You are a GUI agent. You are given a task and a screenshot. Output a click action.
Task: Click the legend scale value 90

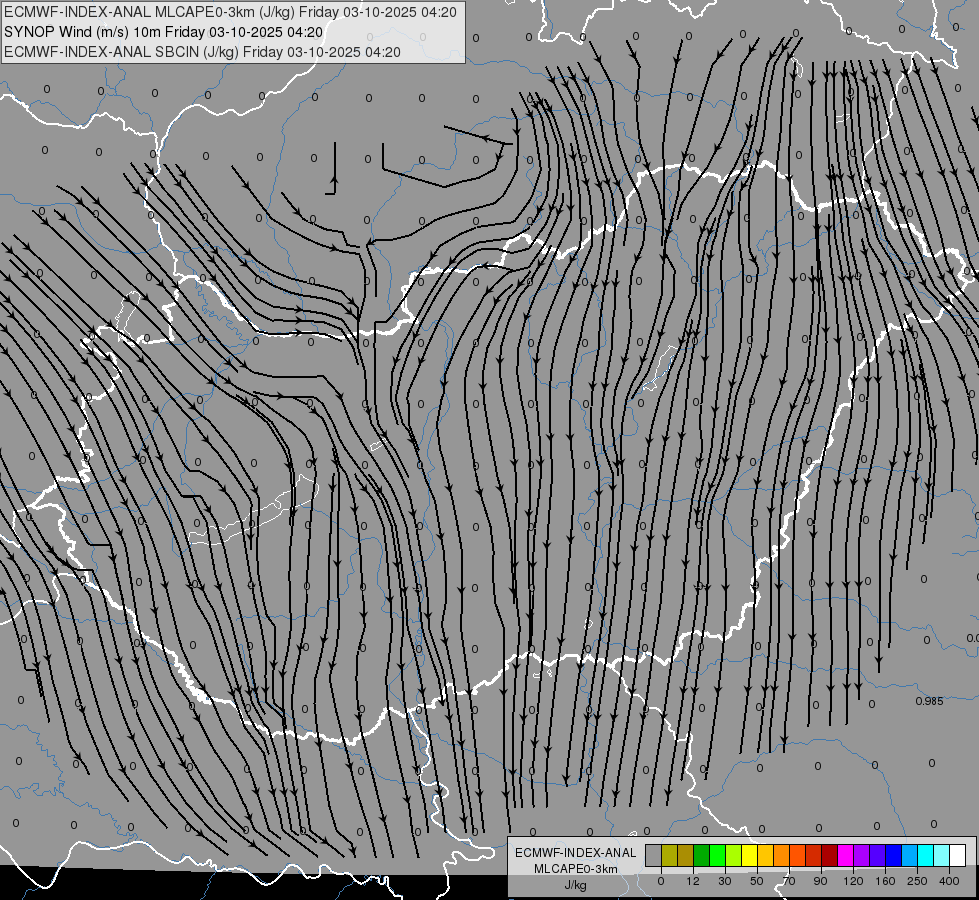pyautogui.click(x=820, y=881)
